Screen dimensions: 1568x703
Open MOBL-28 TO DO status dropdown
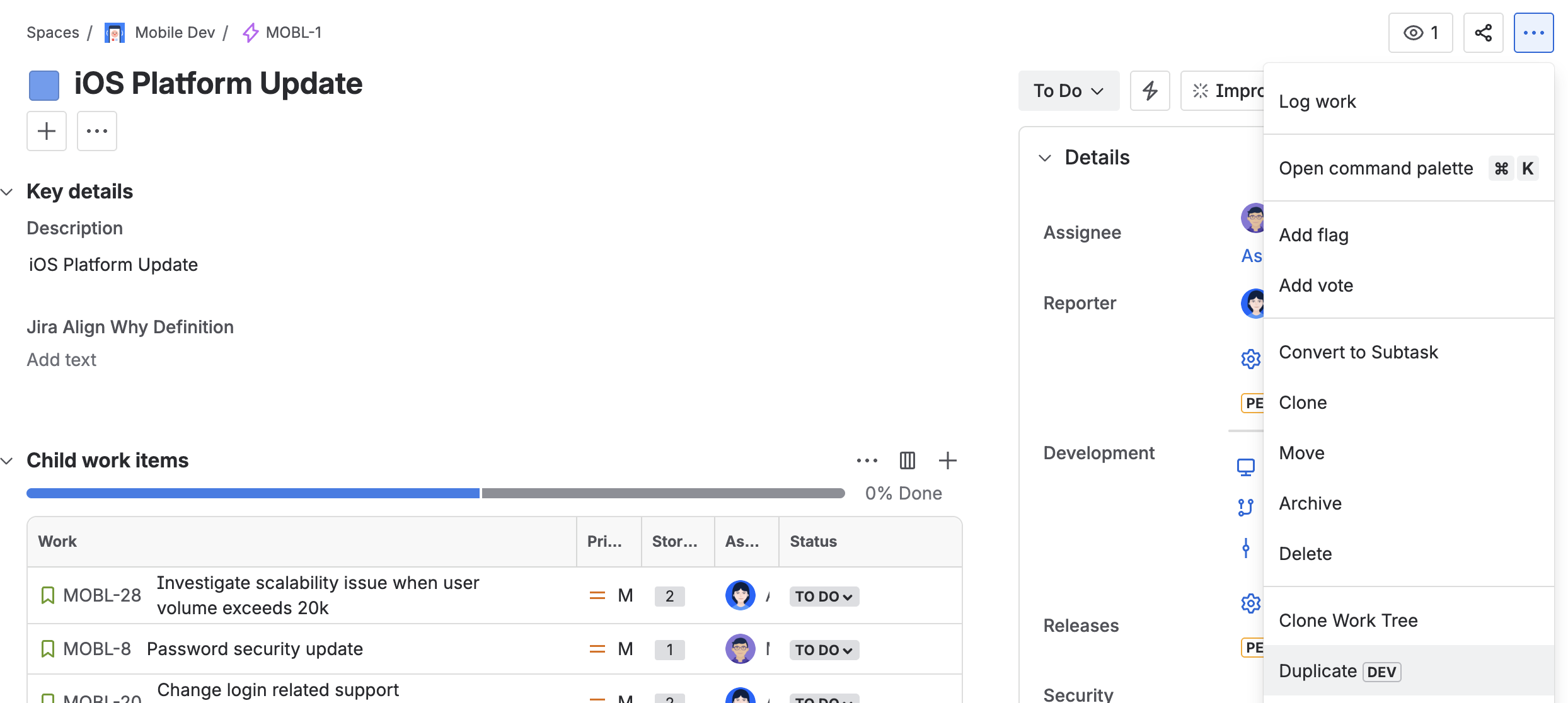coord(823,596)
